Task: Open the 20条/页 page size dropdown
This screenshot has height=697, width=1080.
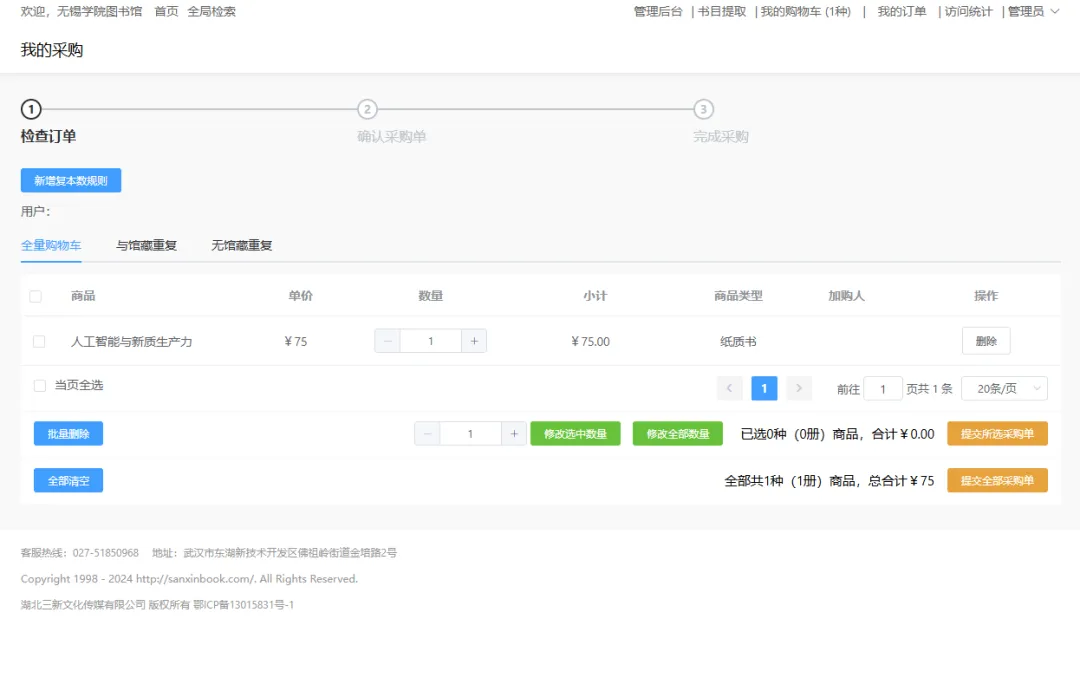Action: coord(1003,389)
